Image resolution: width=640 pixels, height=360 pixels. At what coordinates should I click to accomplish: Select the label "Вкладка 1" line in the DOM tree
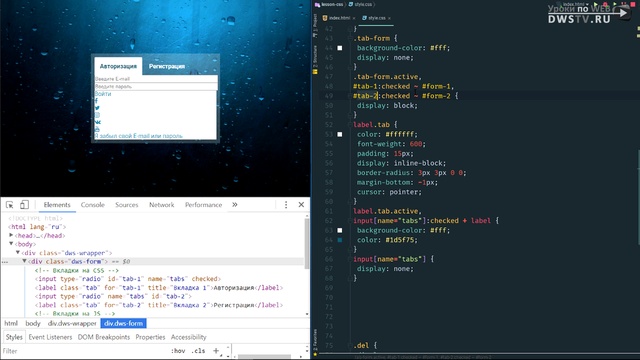point(159,288)
